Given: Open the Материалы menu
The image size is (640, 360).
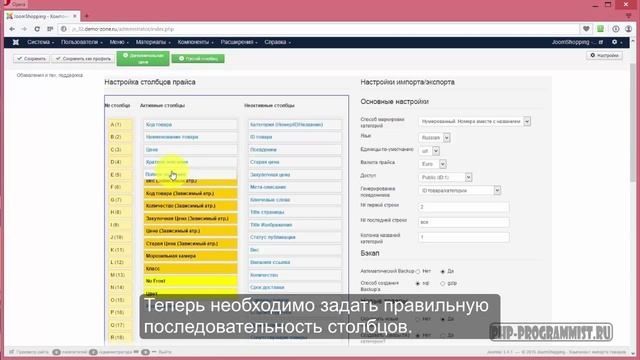Looking at the screenshot, I should coord(153,42).
